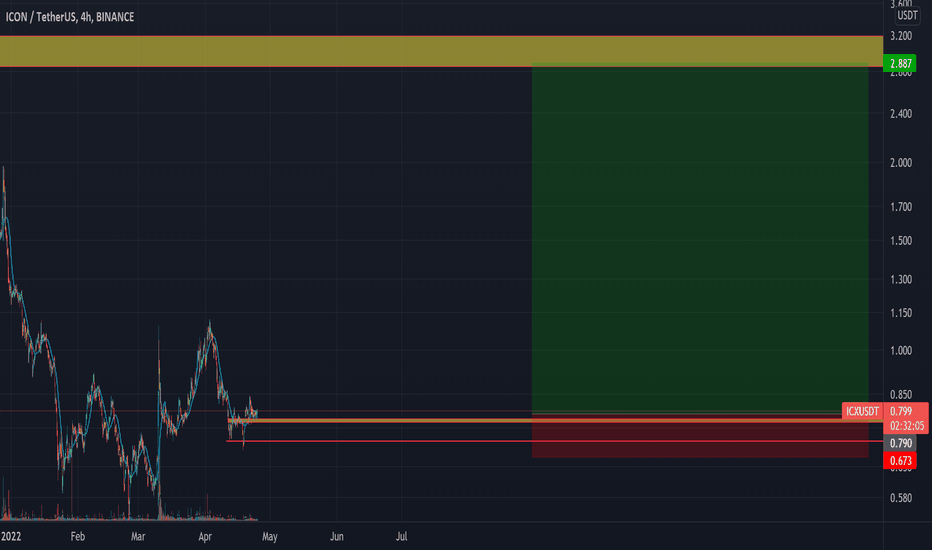Click the 2.000 price axis label
932x550 pixels.
[900, 162]
